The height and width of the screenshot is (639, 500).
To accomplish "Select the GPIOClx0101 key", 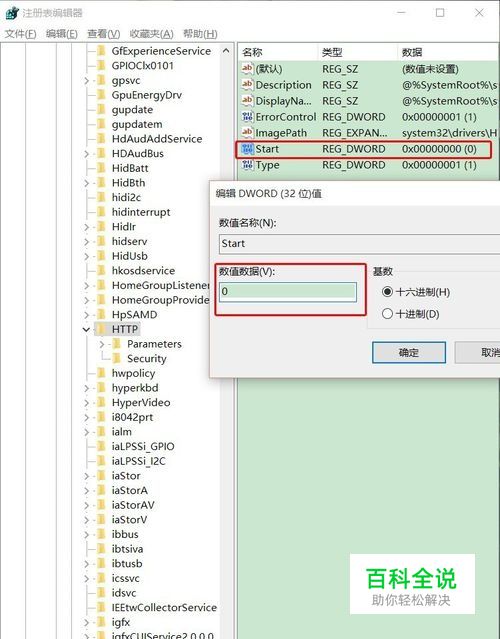I will (142, 66).
